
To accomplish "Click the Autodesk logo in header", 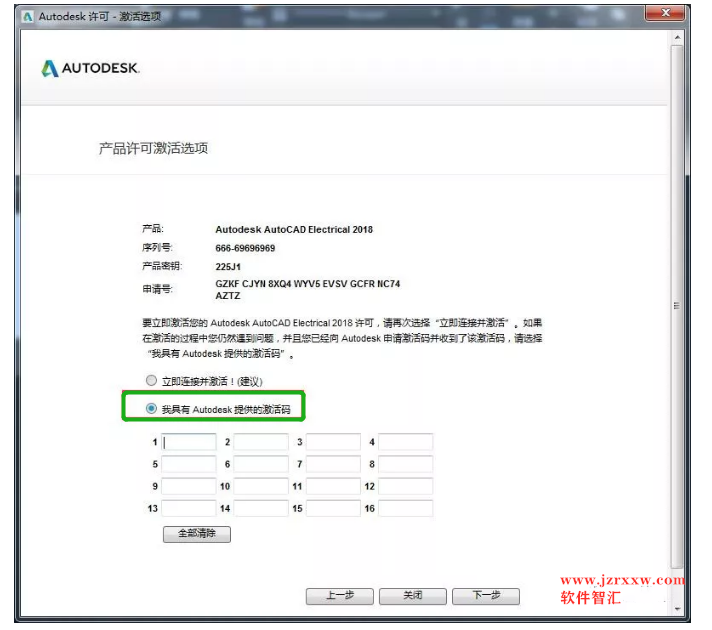I will 90,68.
